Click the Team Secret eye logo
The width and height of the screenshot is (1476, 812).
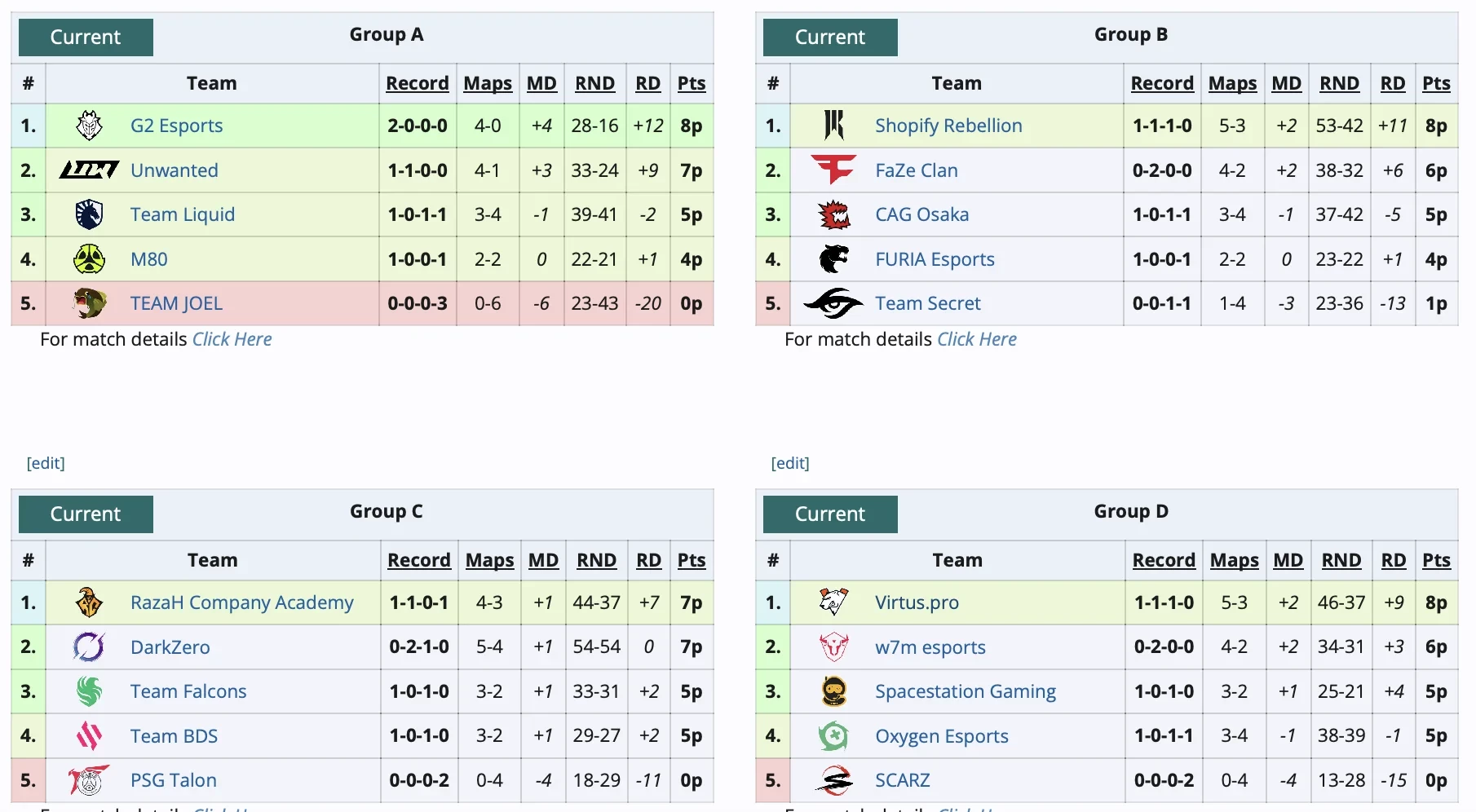(833, 303)
